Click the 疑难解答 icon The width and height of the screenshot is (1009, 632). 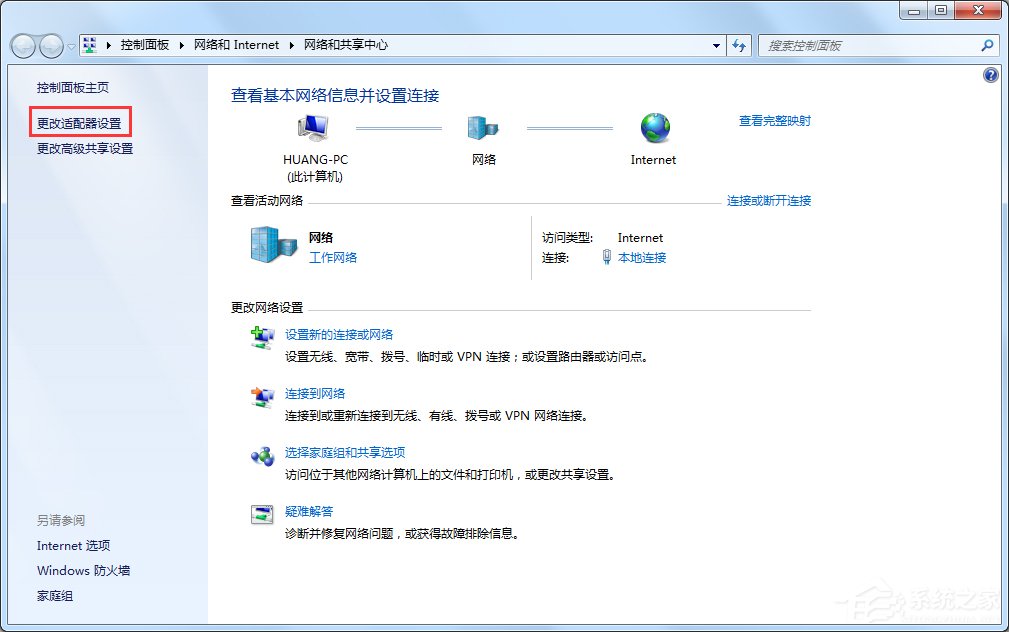(262, 513)
